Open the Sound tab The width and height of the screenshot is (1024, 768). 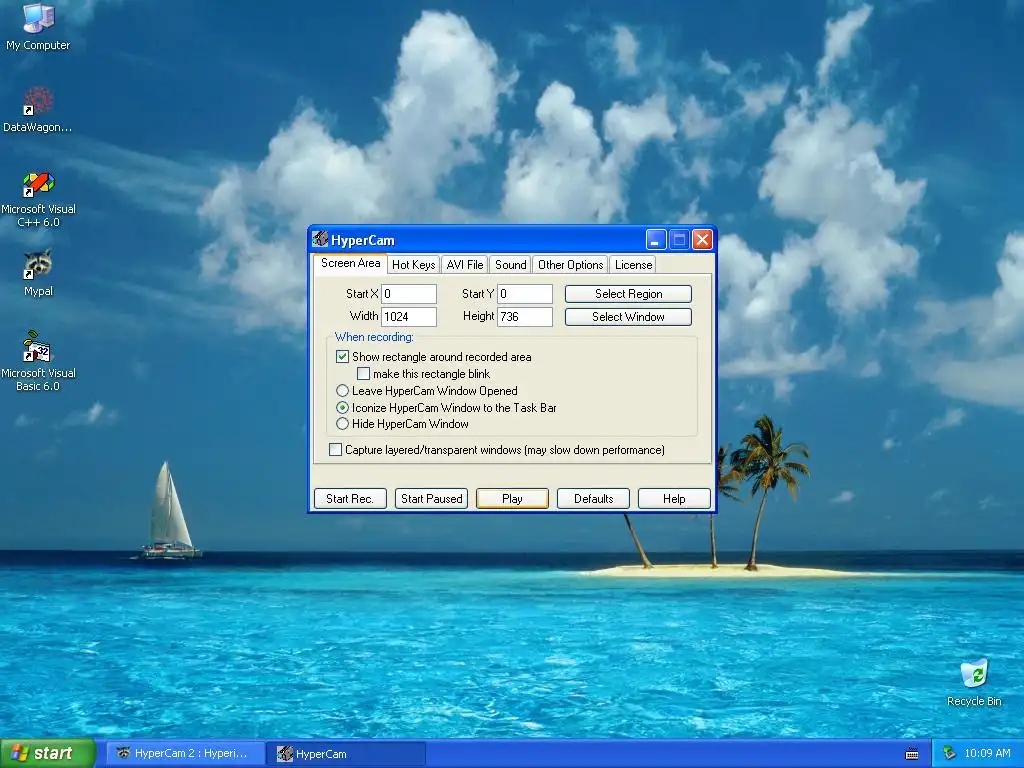coord(510,264)
